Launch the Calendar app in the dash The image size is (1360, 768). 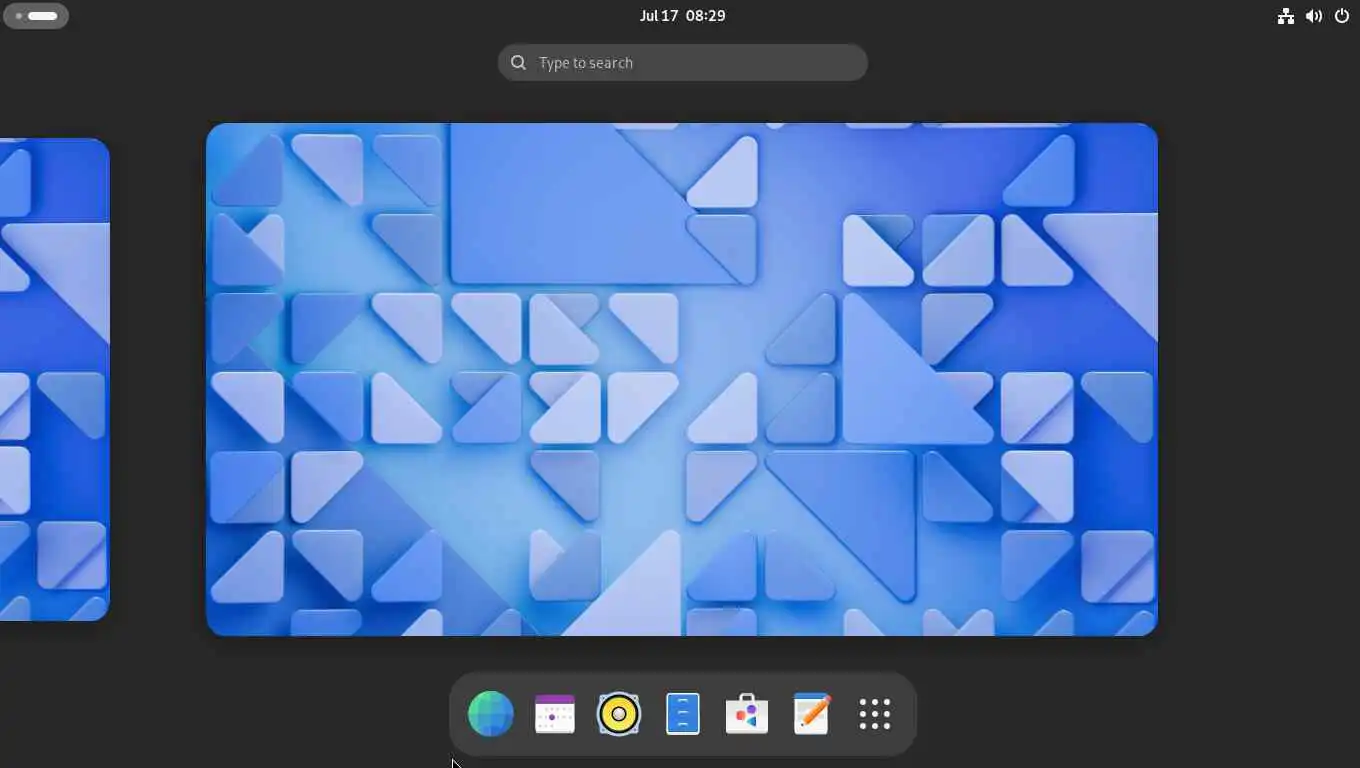(x=555, y=714)
